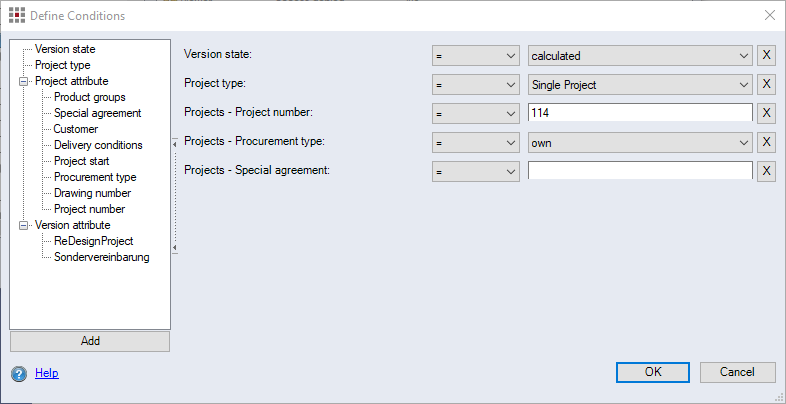Open the Help link
The image size is (786, 404).
tap(46, 373)
